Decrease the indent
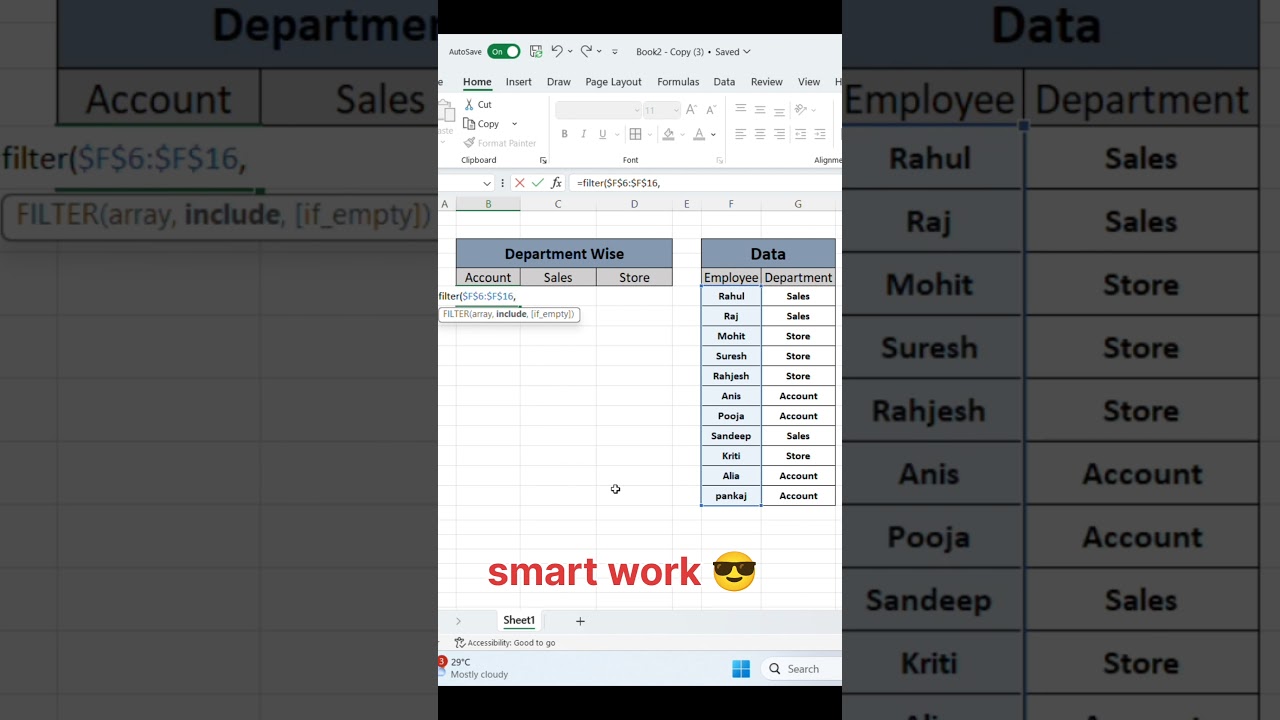Image resolution: width=1280 pixels, height=720 pixels. 801,134
